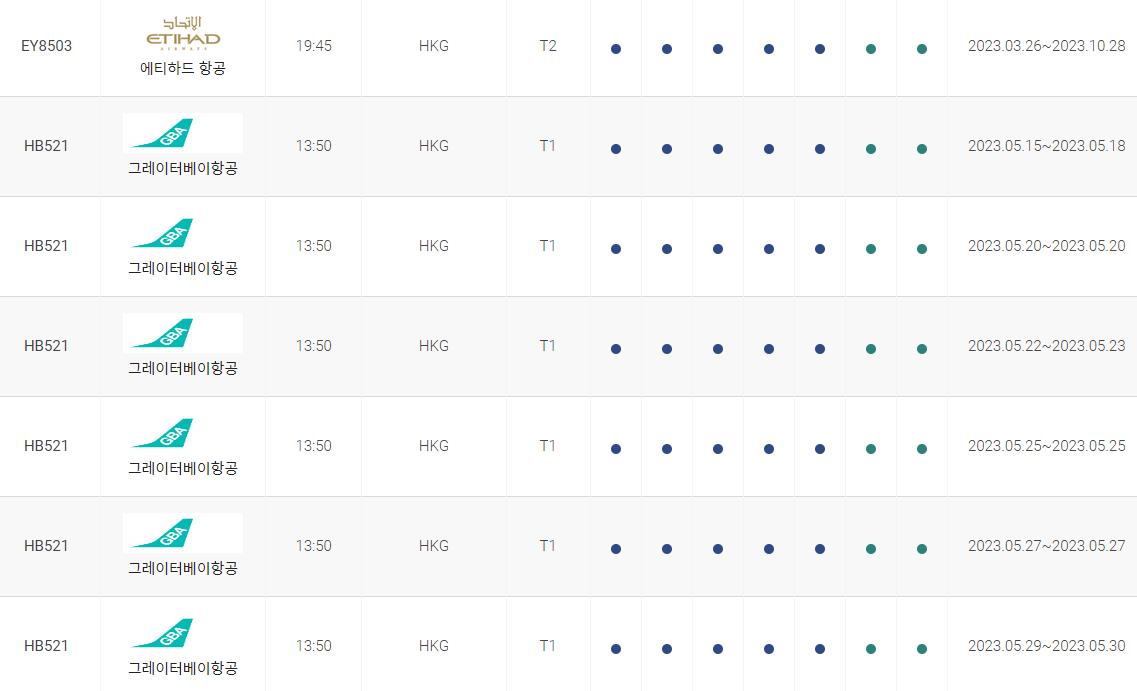Click the 19:45 departure time
Image resolution: width=1137 pixels, height=691 pixels.
[313, 46]
